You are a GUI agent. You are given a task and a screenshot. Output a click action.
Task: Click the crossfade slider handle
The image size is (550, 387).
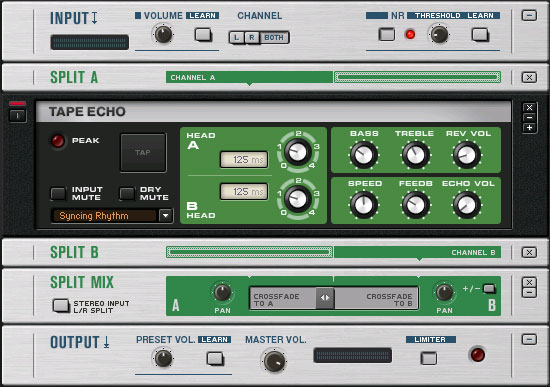325,298
